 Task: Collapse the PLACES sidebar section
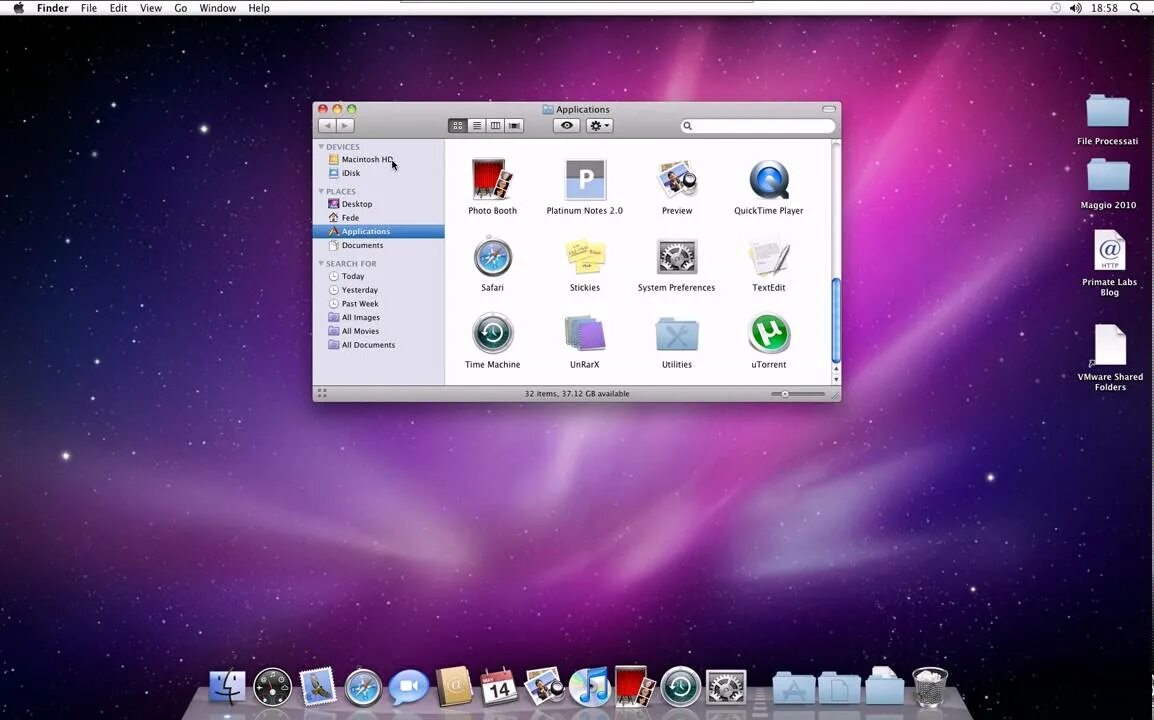(322, 191)
